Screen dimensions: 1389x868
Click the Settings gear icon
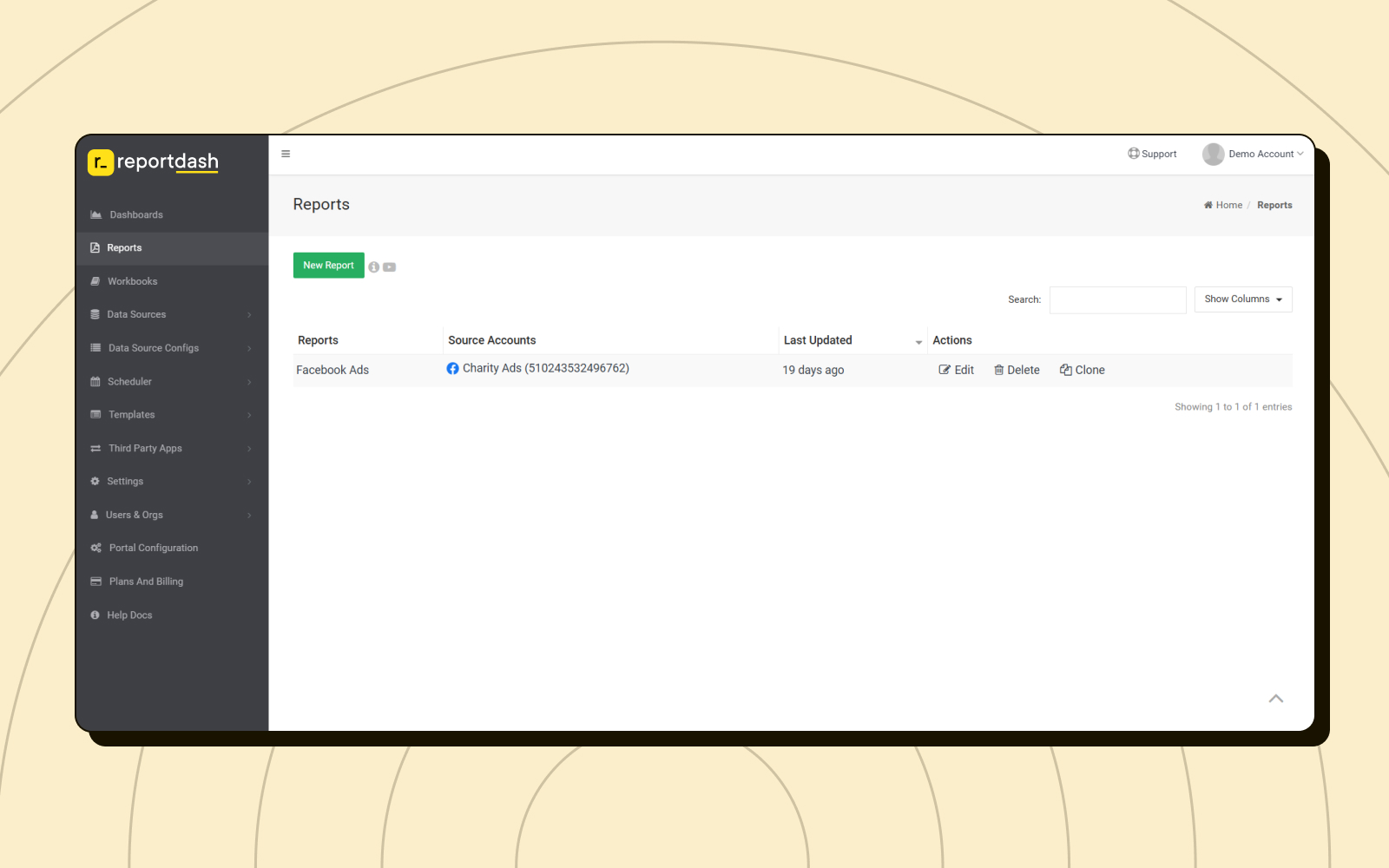click(95, 481)
